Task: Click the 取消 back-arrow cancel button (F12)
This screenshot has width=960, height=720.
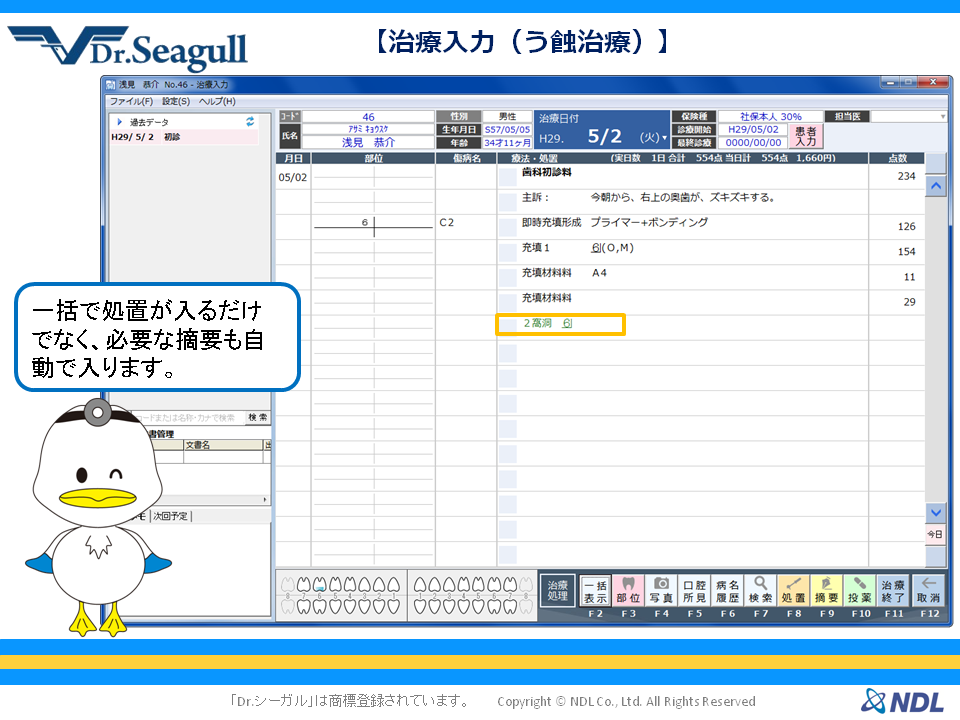Action: coord(928,590)
